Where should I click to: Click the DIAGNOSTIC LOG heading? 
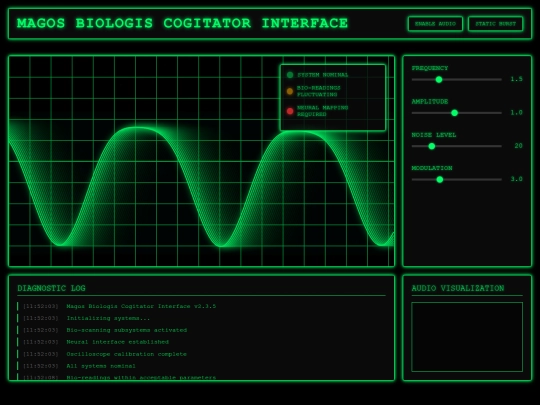(x=51, y=288)
